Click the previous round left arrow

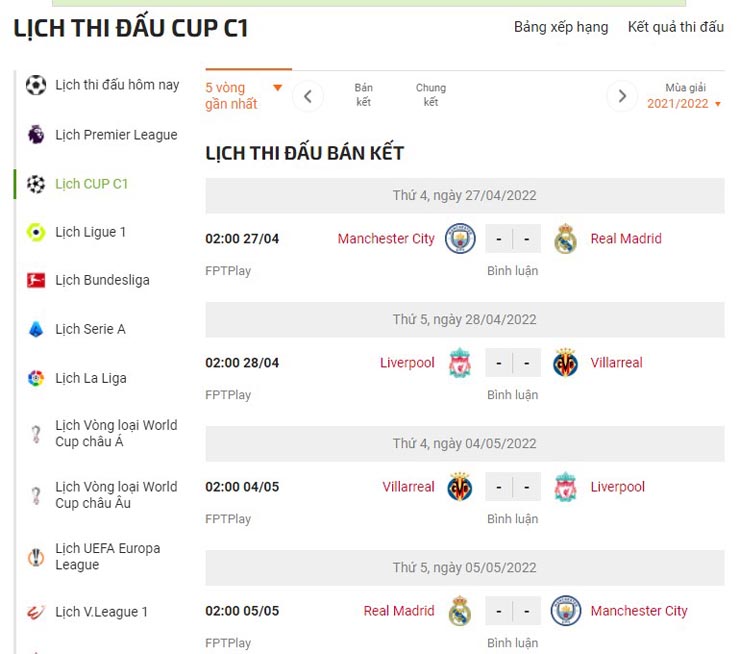coord(308,96)
